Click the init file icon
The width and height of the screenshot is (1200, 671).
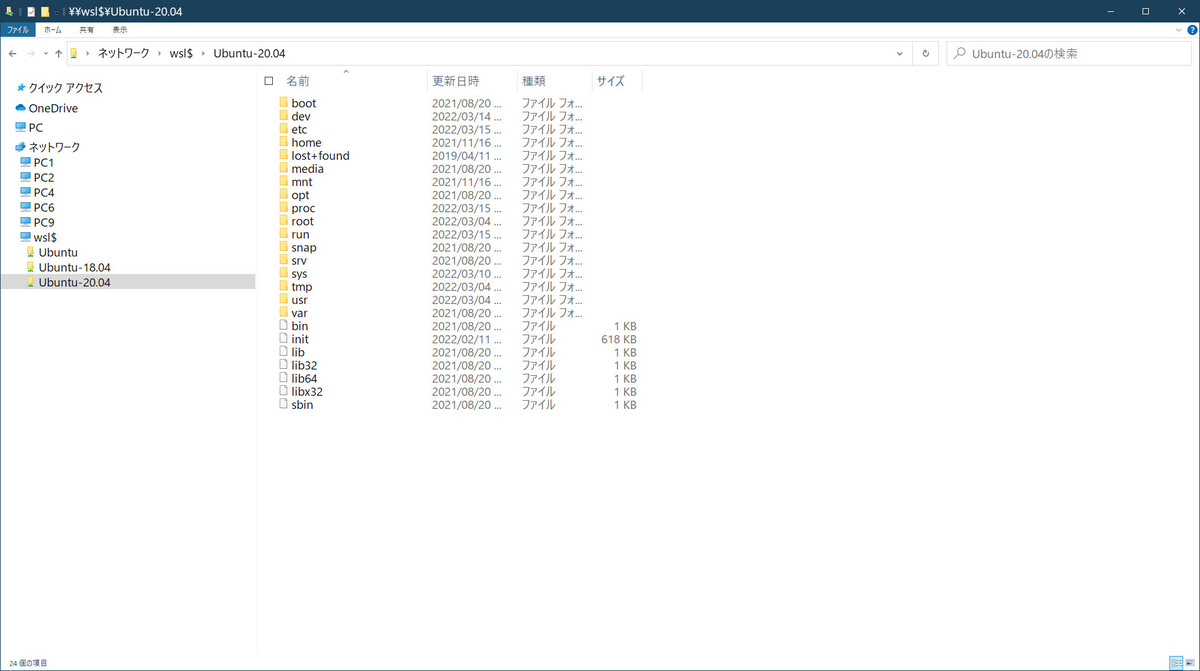pyautogui.click(x=284, y=339)
